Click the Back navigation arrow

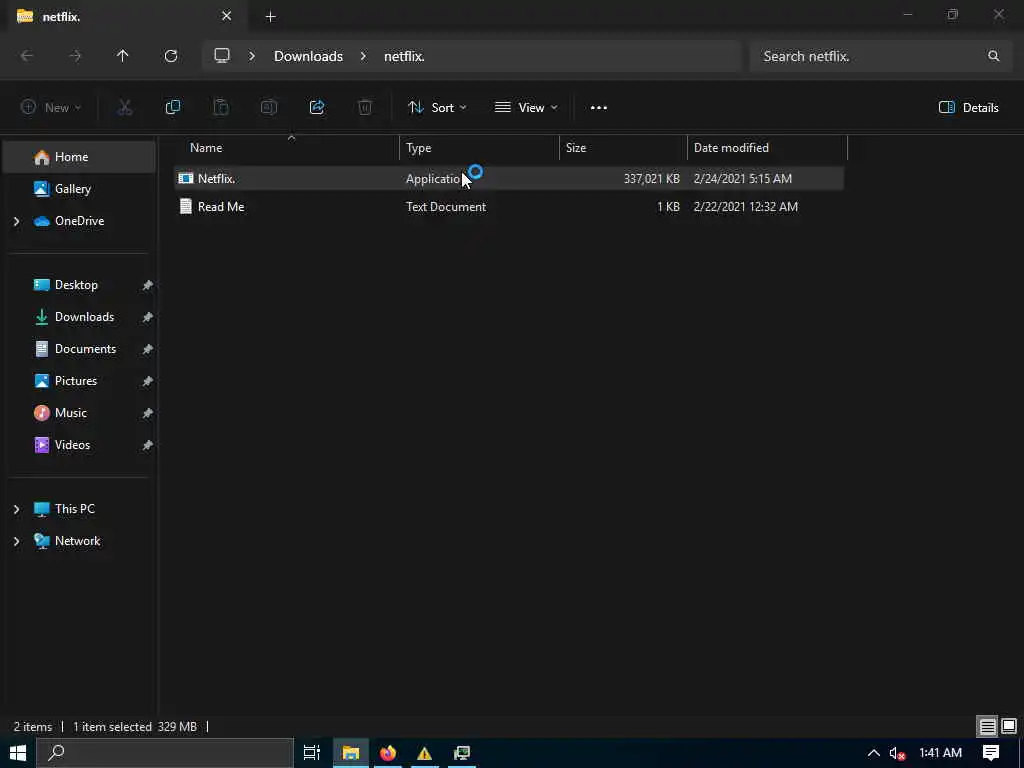pos(27,56)
